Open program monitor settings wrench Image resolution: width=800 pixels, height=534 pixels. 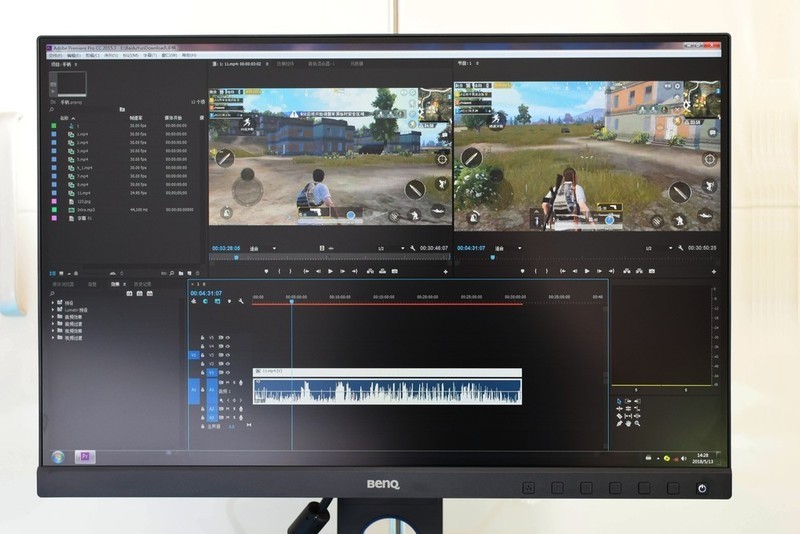[x=680, y=248]
